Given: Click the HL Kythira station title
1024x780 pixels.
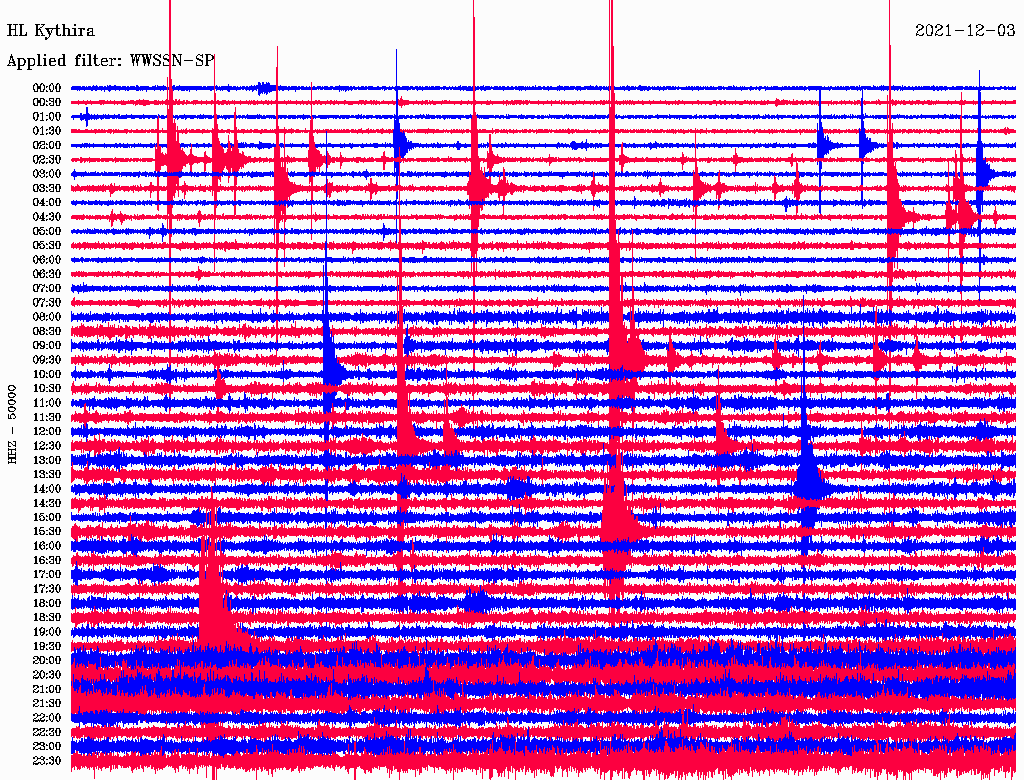Looking at the screenshot, I should [x=51, y=31].
